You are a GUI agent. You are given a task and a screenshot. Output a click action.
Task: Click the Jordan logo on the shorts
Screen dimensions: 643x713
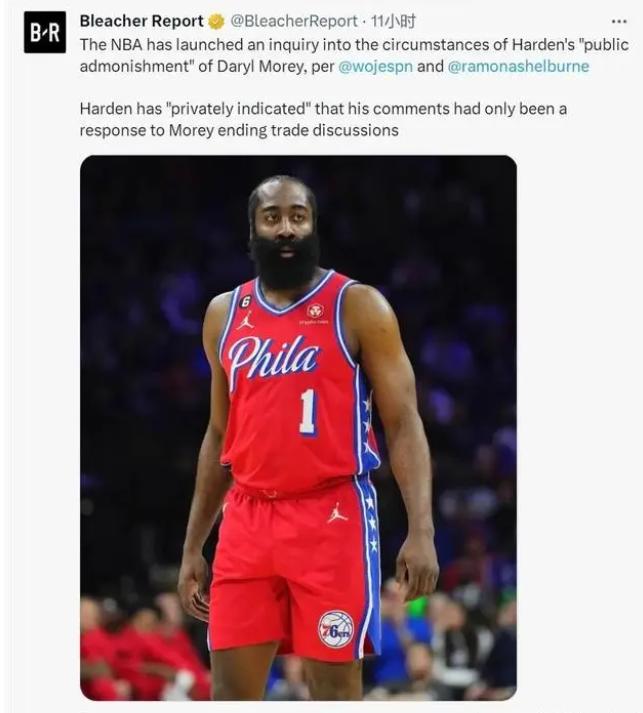click(337, 513)
